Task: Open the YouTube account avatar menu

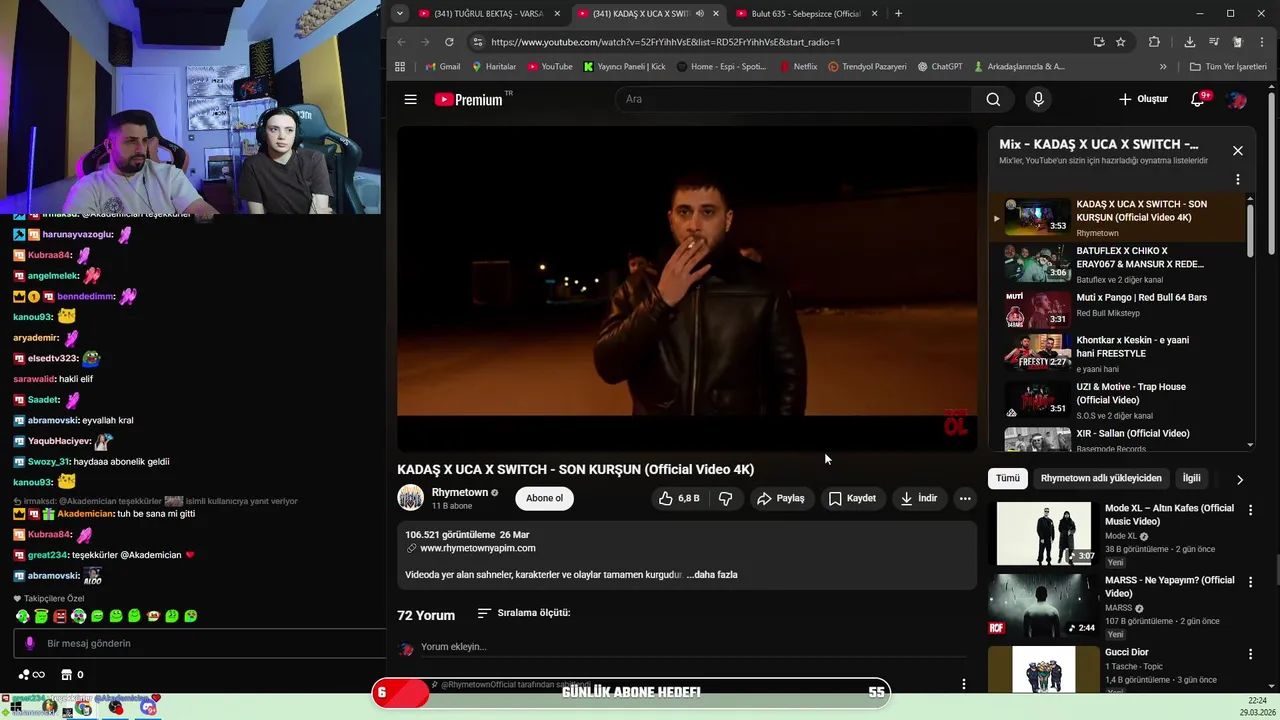Action: [x=1237, y=99]
